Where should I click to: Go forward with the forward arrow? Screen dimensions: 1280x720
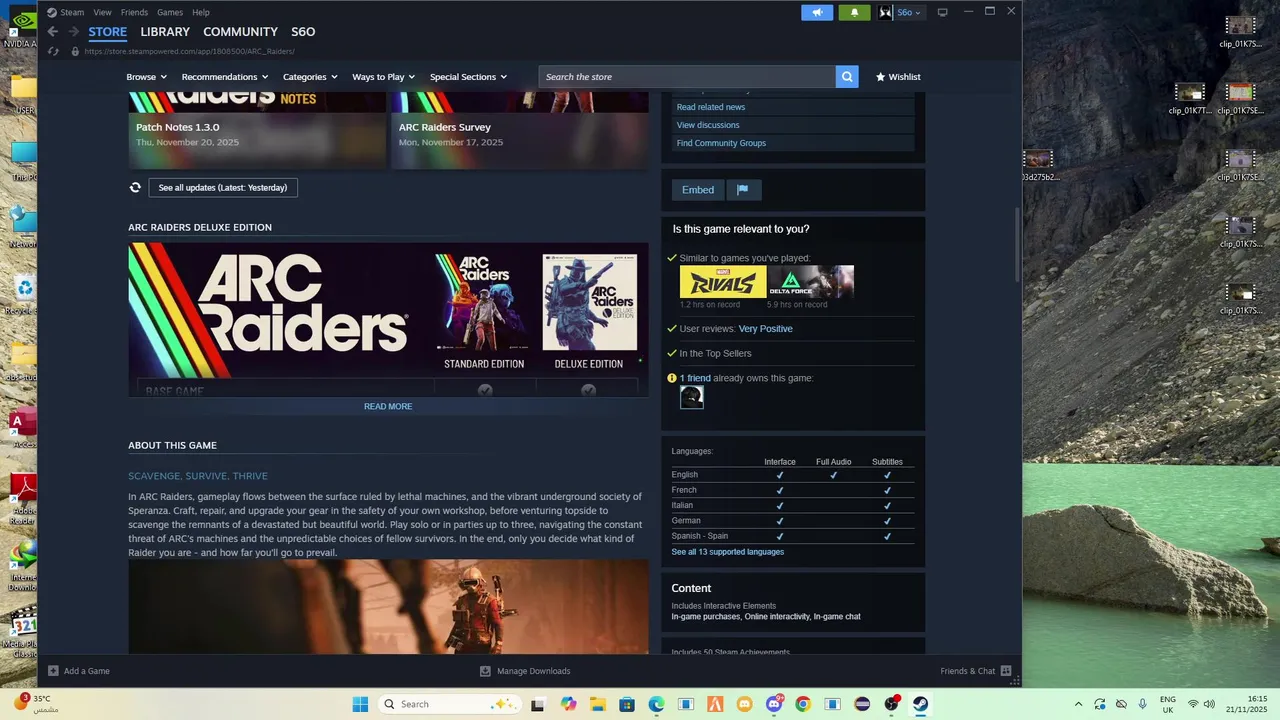[x=73, y=32]
